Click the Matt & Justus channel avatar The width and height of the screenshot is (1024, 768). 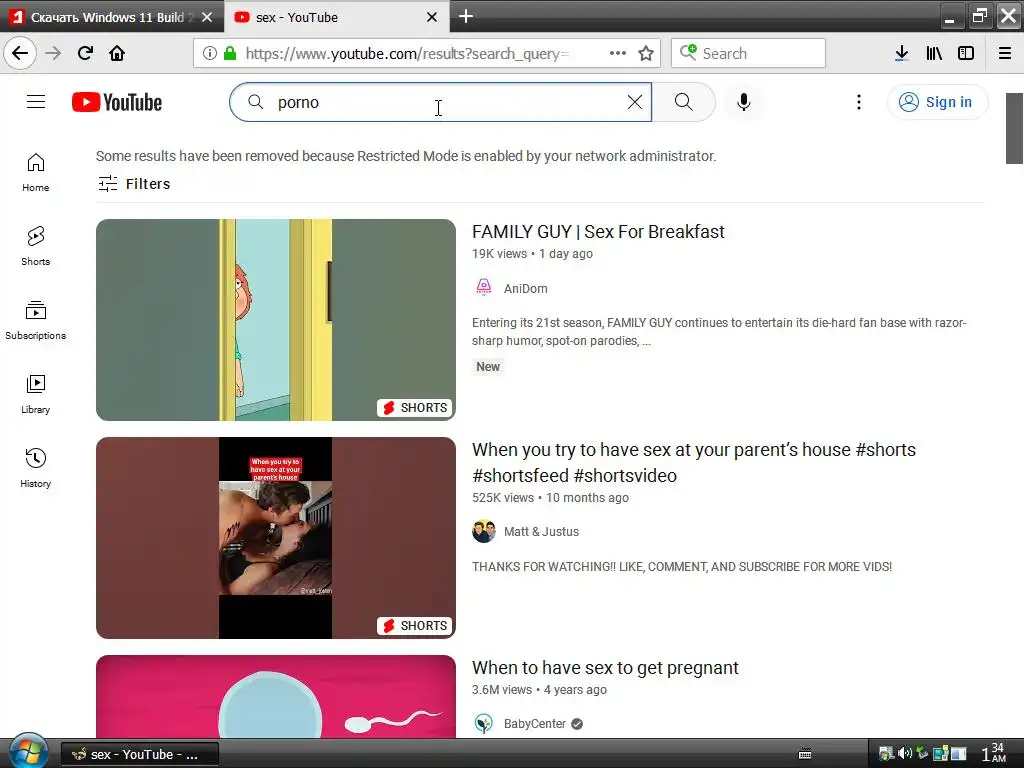tap(484, 532)
